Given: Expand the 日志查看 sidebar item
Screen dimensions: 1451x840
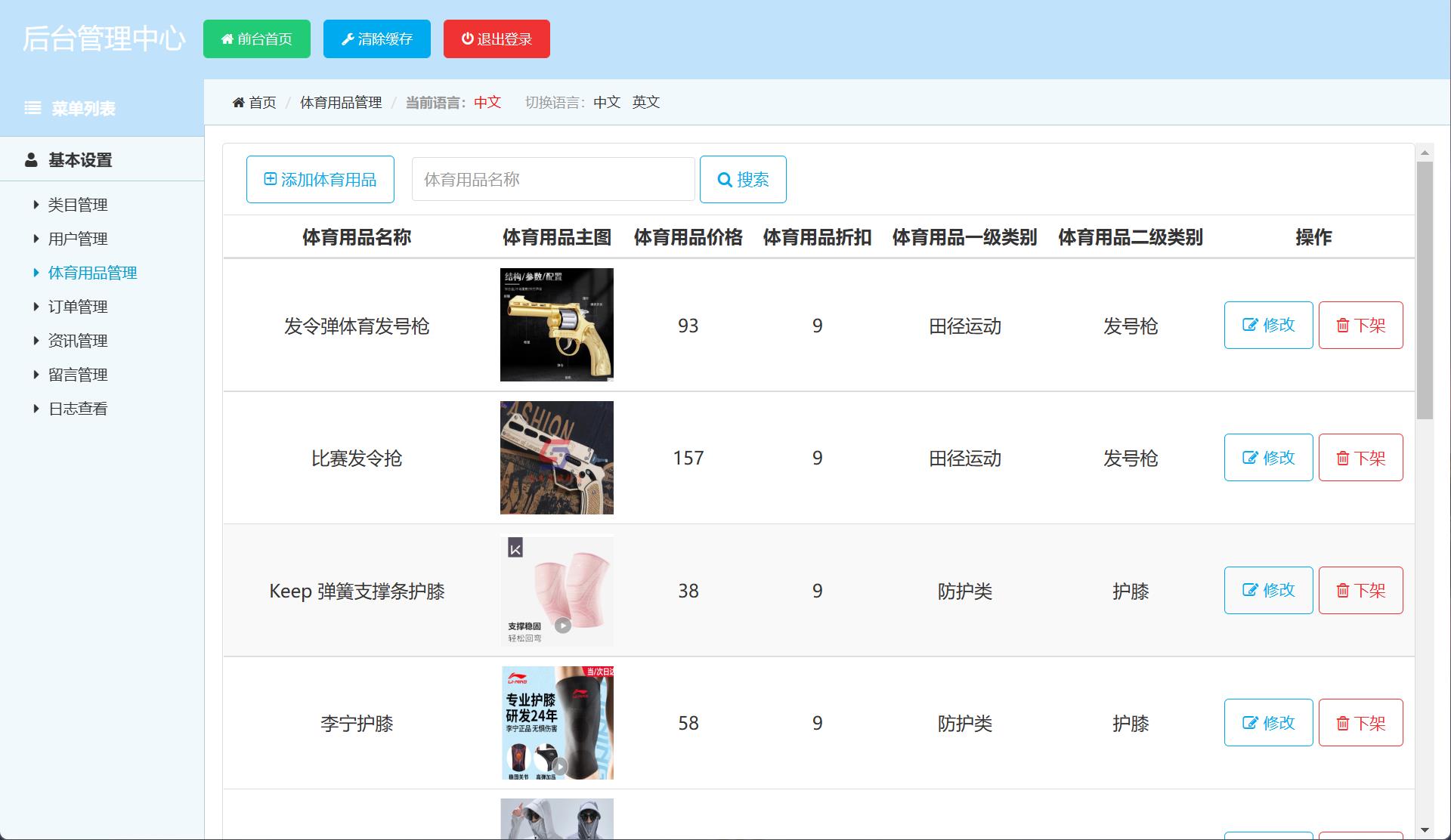Looking at the screenshot, I should pyautogui.click(x=77, y=409).
